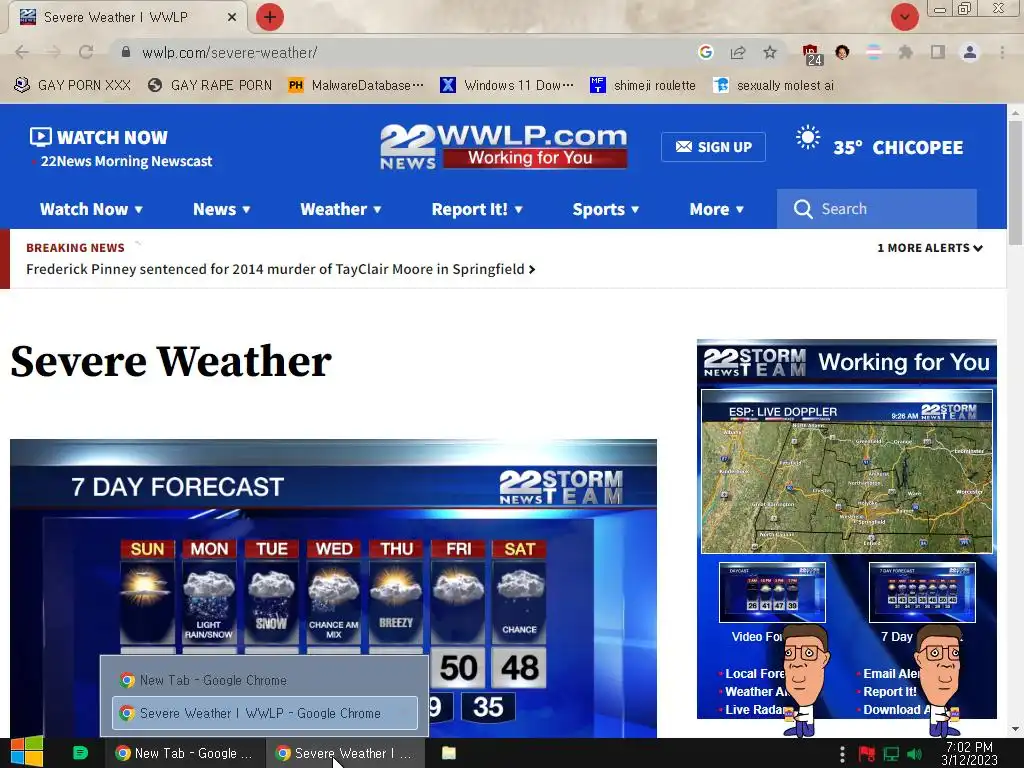Click the taskbar clock 7:02 PM
The width and height of the screenshot is (1024, 768).
(969, 753)
